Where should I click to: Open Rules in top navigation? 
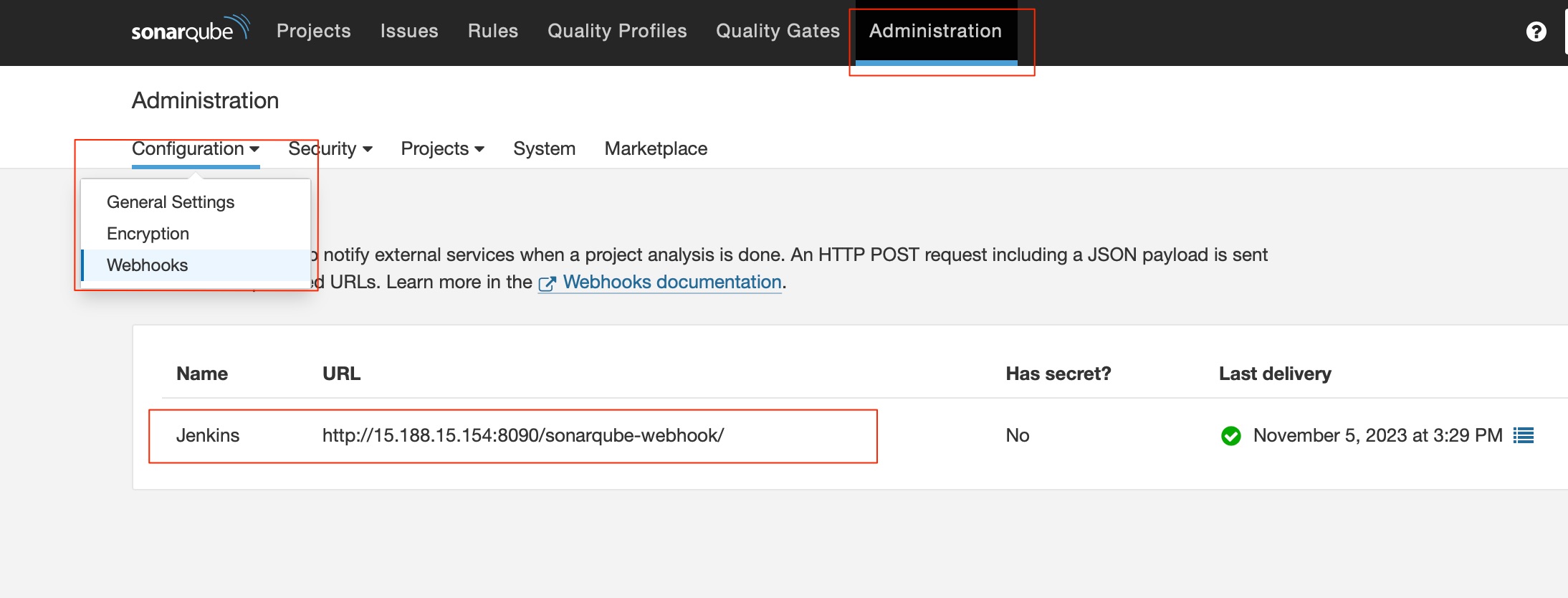[x=493, y=31]
